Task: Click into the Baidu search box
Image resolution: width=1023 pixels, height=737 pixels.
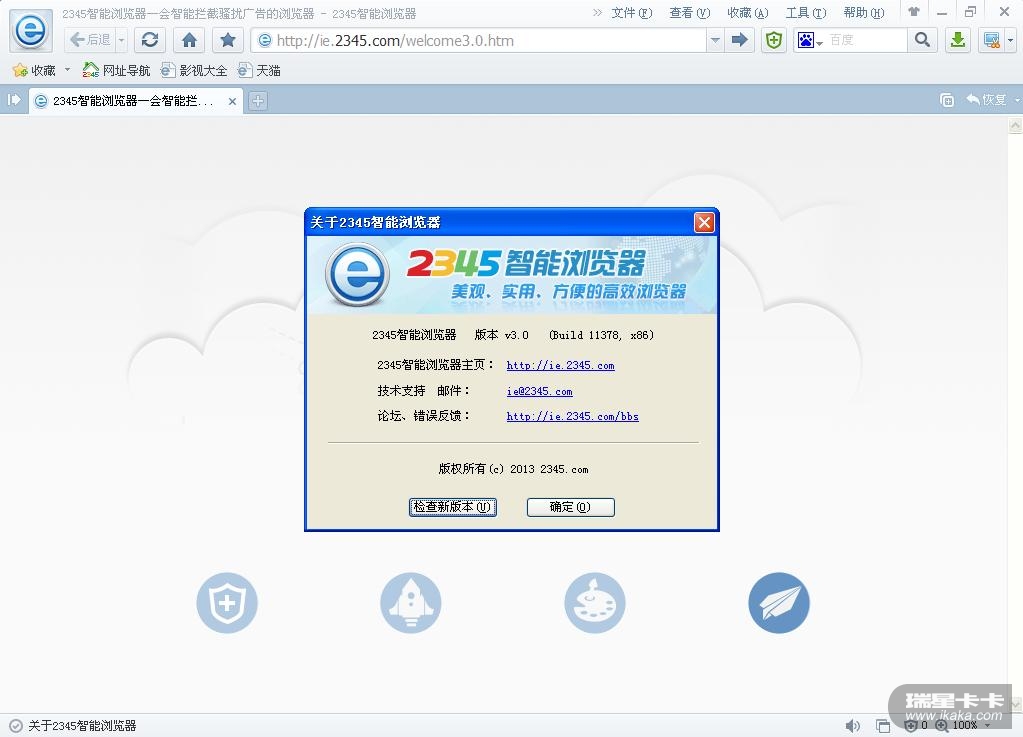Action: click(866, 40)
